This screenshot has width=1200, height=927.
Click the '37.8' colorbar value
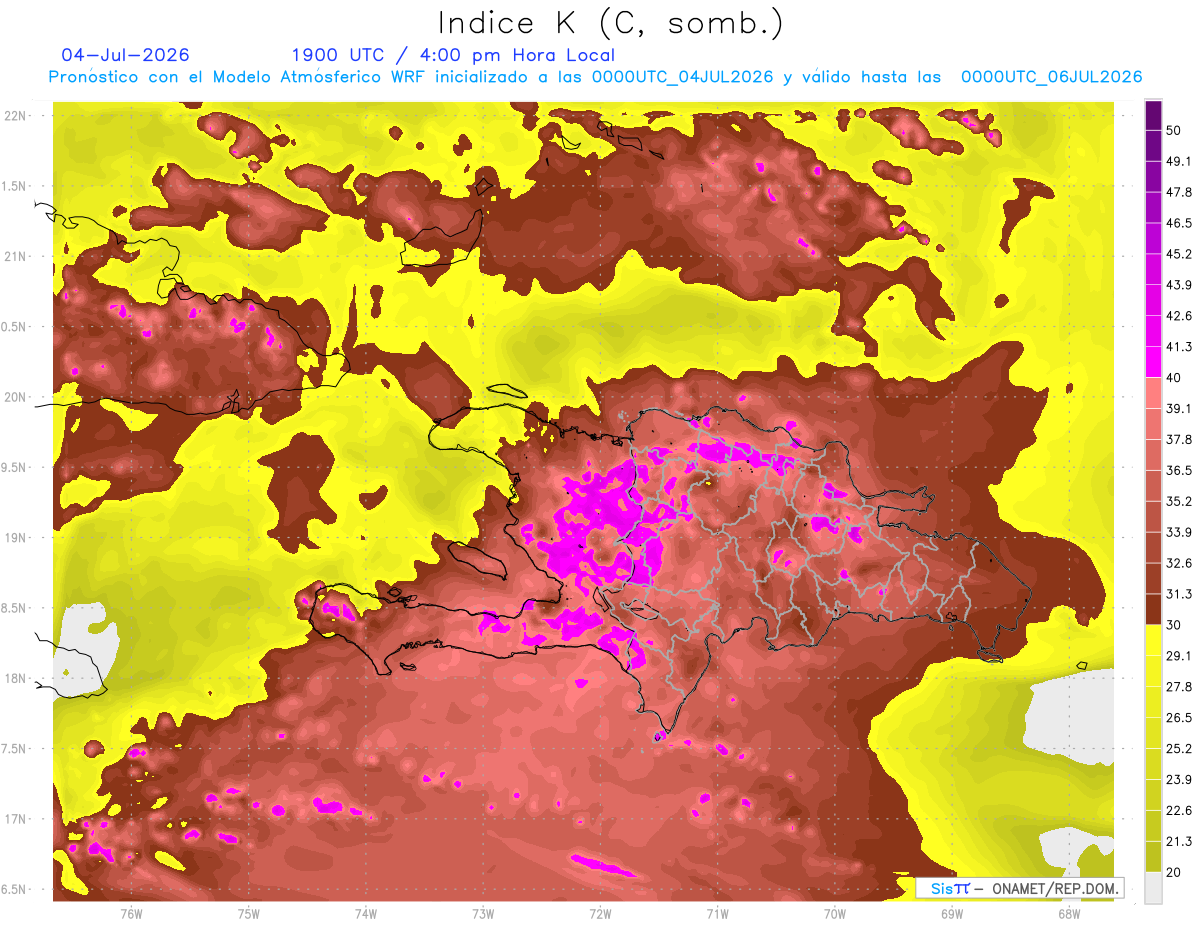pos(1178,439)
